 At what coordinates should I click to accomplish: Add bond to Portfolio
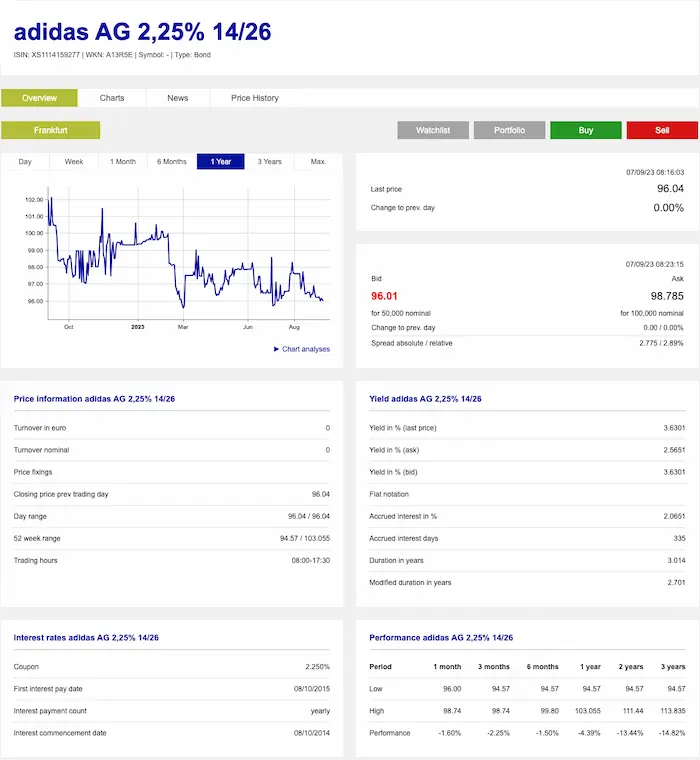coord(509,130)
